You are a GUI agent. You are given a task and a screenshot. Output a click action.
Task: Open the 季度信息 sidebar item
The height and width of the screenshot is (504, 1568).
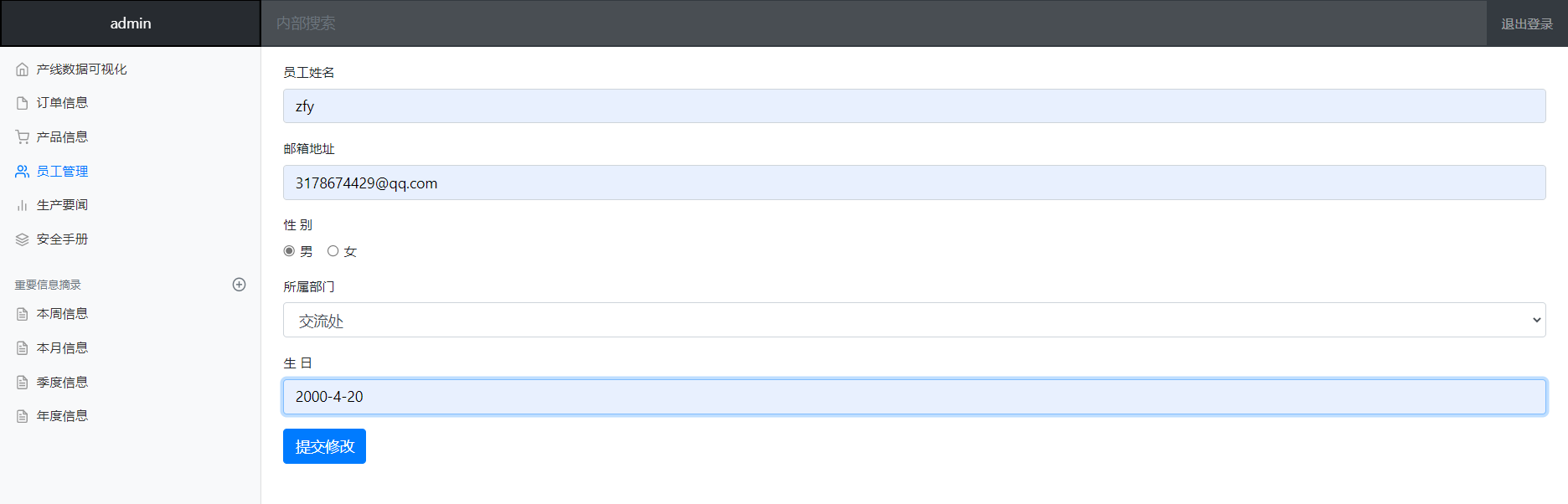[x=62, y=383]
